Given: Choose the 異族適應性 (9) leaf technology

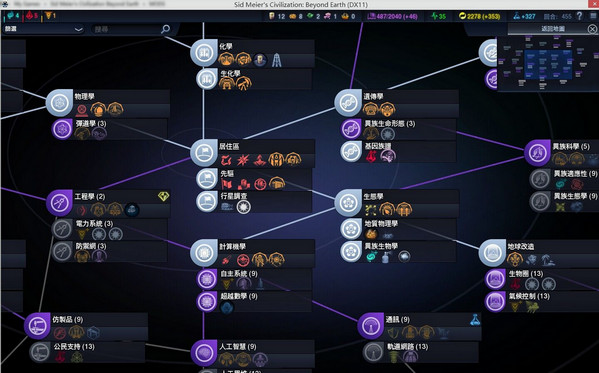Looking at the screenshot, I should pyautogui.click(x=564, y=179).
